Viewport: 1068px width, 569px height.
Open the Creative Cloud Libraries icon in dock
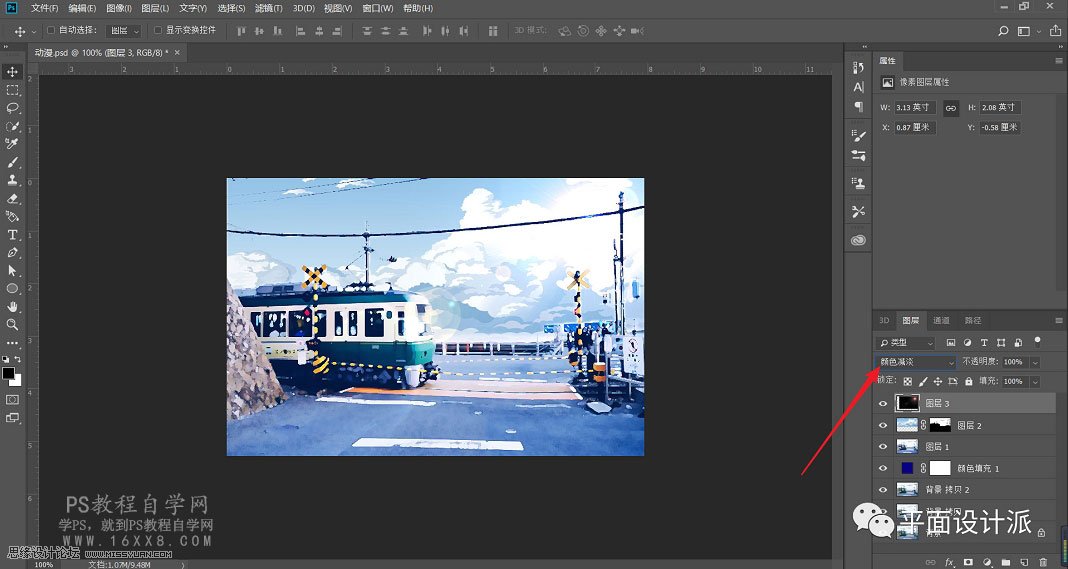tap(858, 241)
